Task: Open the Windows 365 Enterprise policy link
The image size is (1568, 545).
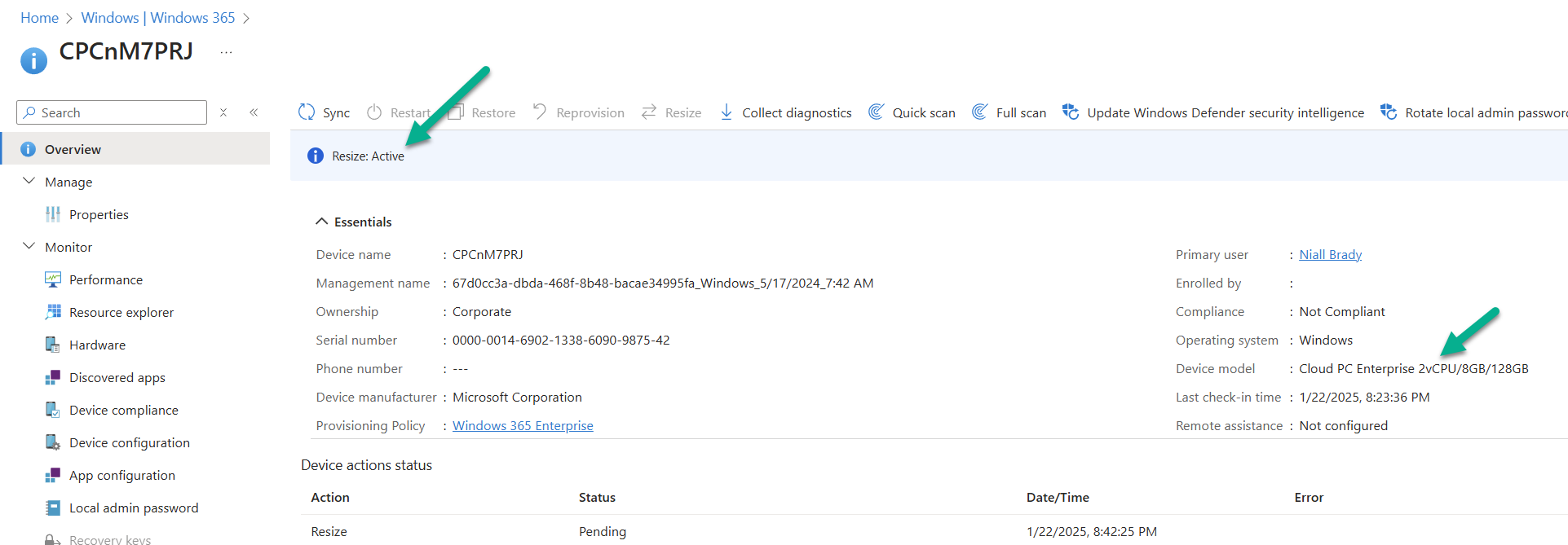Action: click(523, 425)
